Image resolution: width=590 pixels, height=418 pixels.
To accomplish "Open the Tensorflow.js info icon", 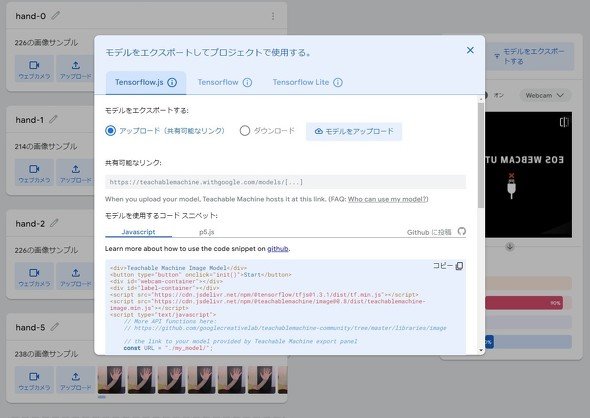I will click(x=172, y=82).
